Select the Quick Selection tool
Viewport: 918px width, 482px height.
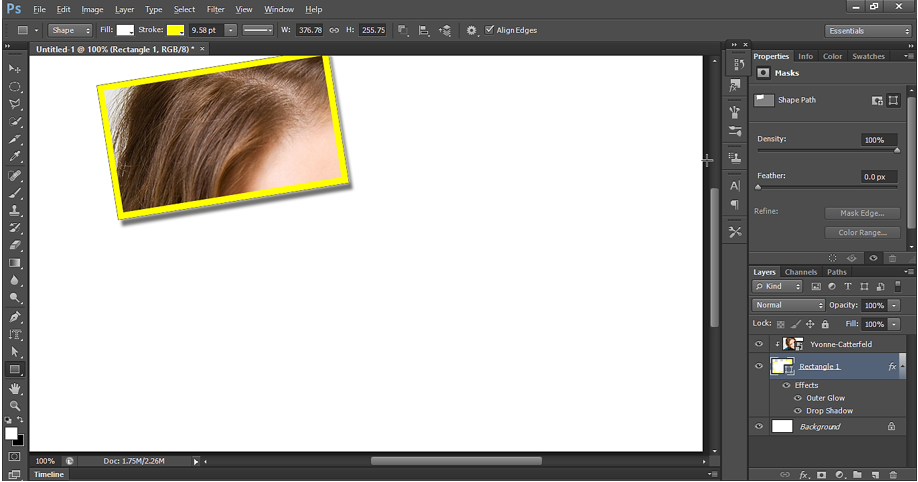pyautogui.click(x=15, y=122)
